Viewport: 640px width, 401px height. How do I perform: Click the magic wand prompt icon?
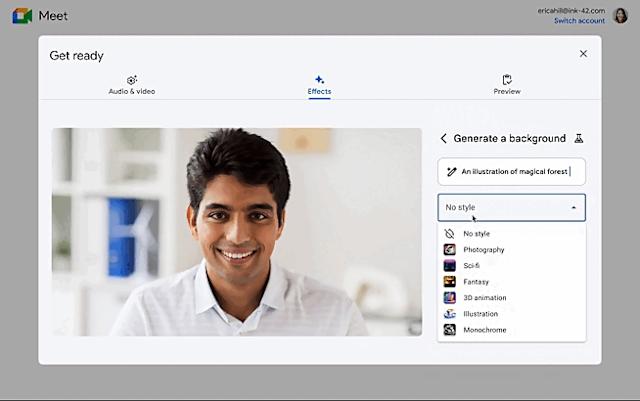pyautogui.click(x=452, y=172)
